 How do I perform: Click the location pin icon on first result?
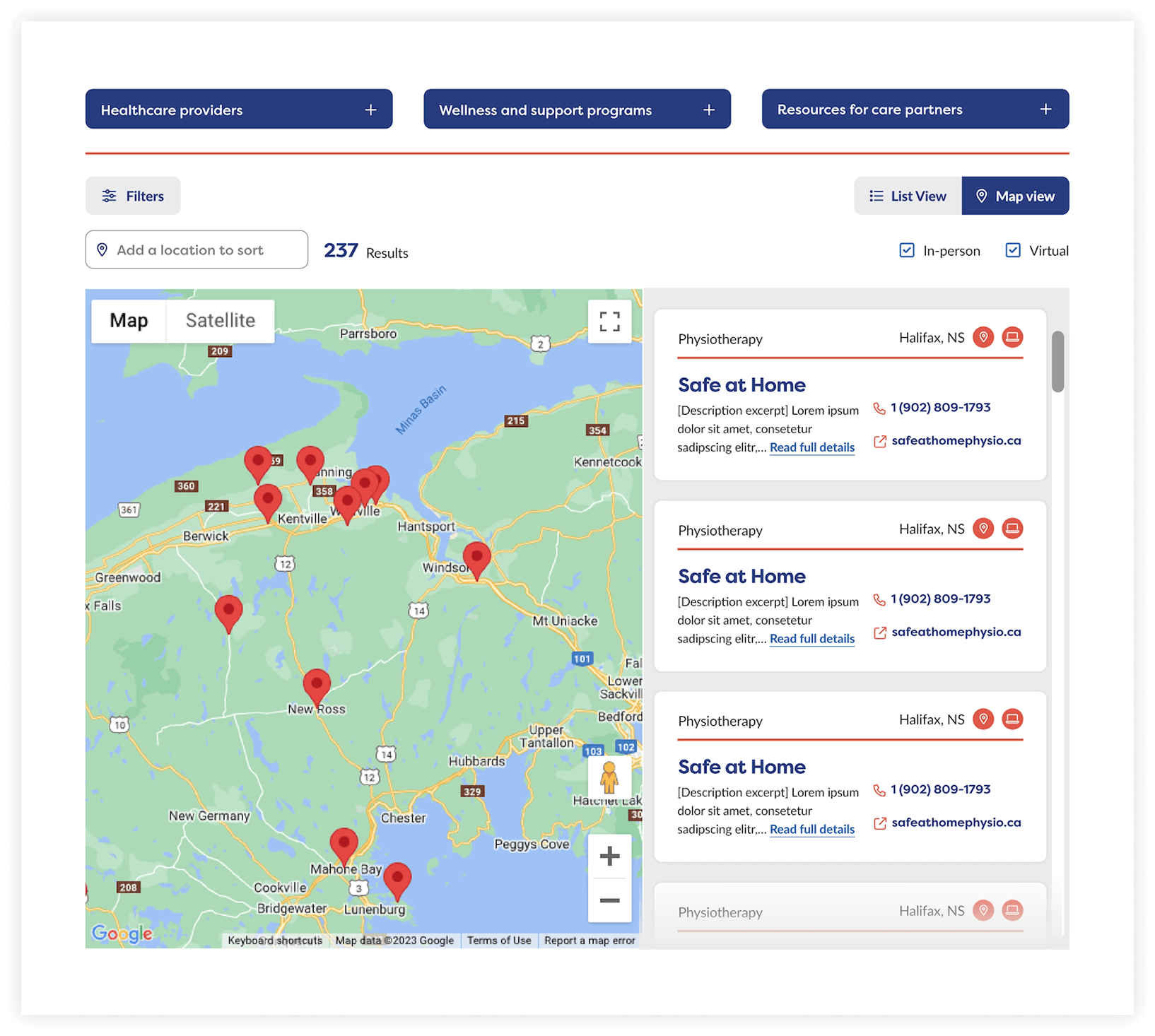click(x=983, y=337)
